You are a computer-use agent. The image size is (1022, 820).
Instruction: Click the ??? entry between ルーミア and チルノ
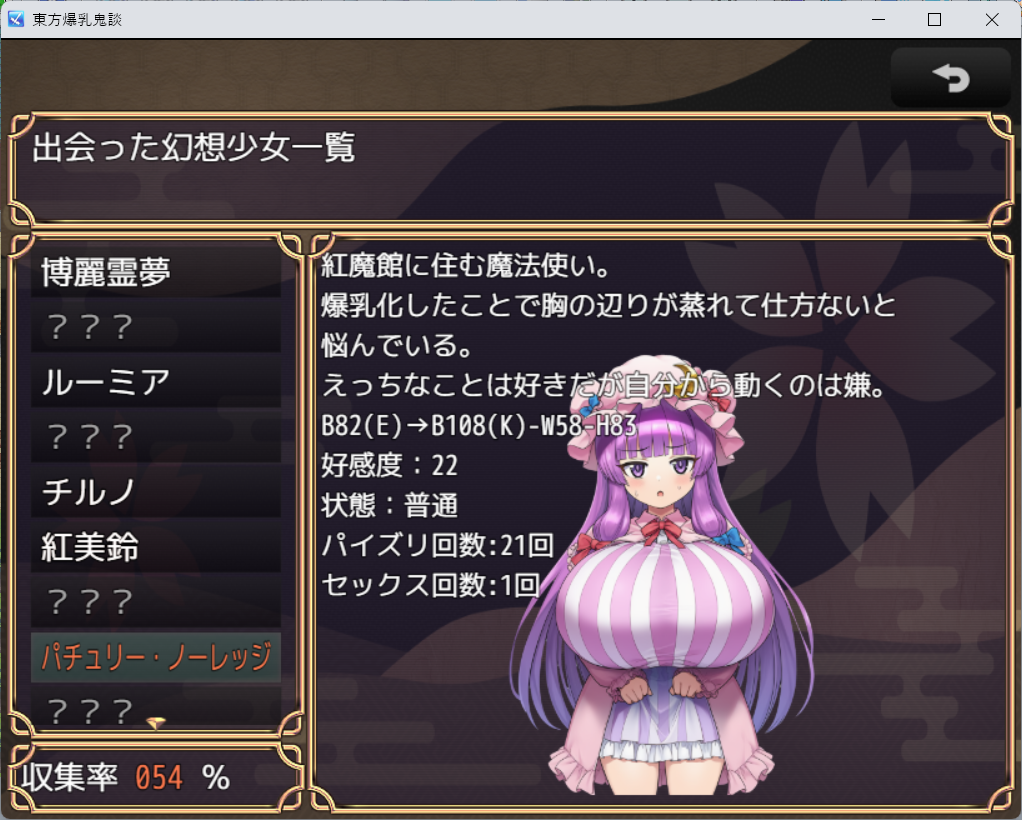tap(156, 437)
